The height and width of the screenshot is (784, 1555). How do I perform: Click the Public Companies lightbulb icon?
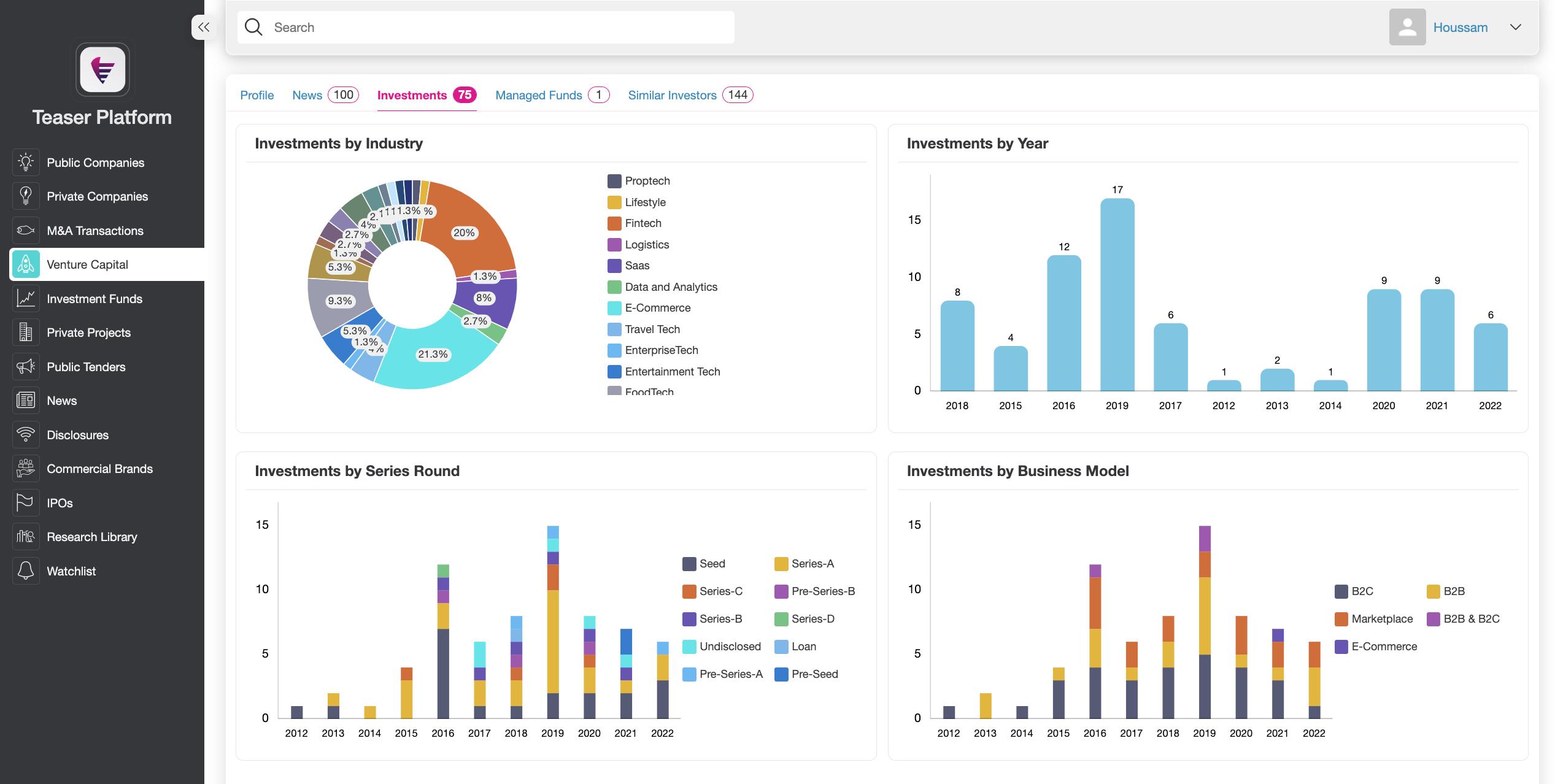(26, 163)
